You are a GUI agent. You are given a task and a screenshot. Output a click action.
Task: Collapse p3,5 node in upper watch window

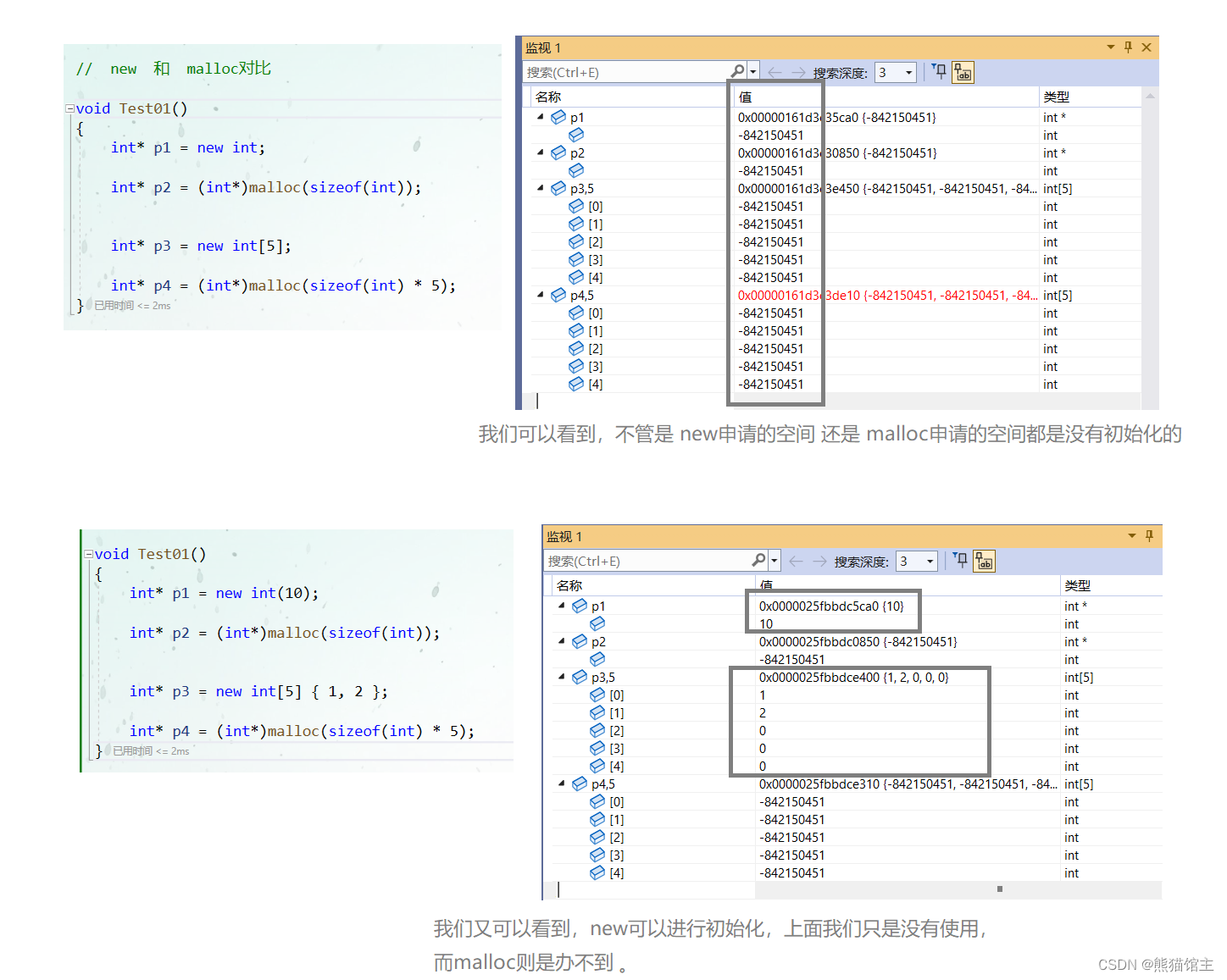tap(541, 188)
